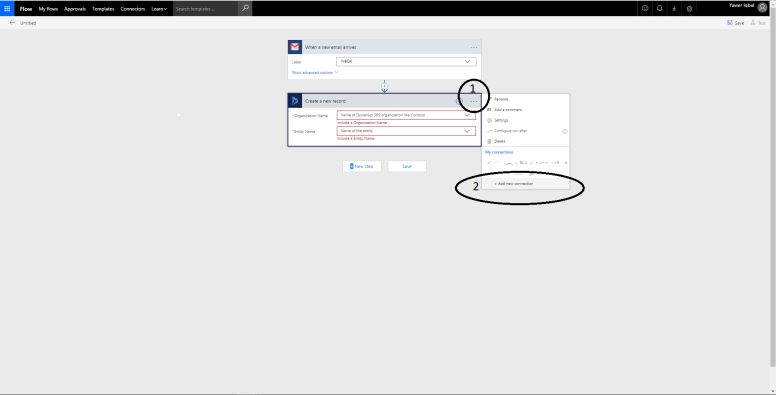
Task: Open ellipsis menu of email trigger
Action: pyautogui.click(x=474, y=48)
